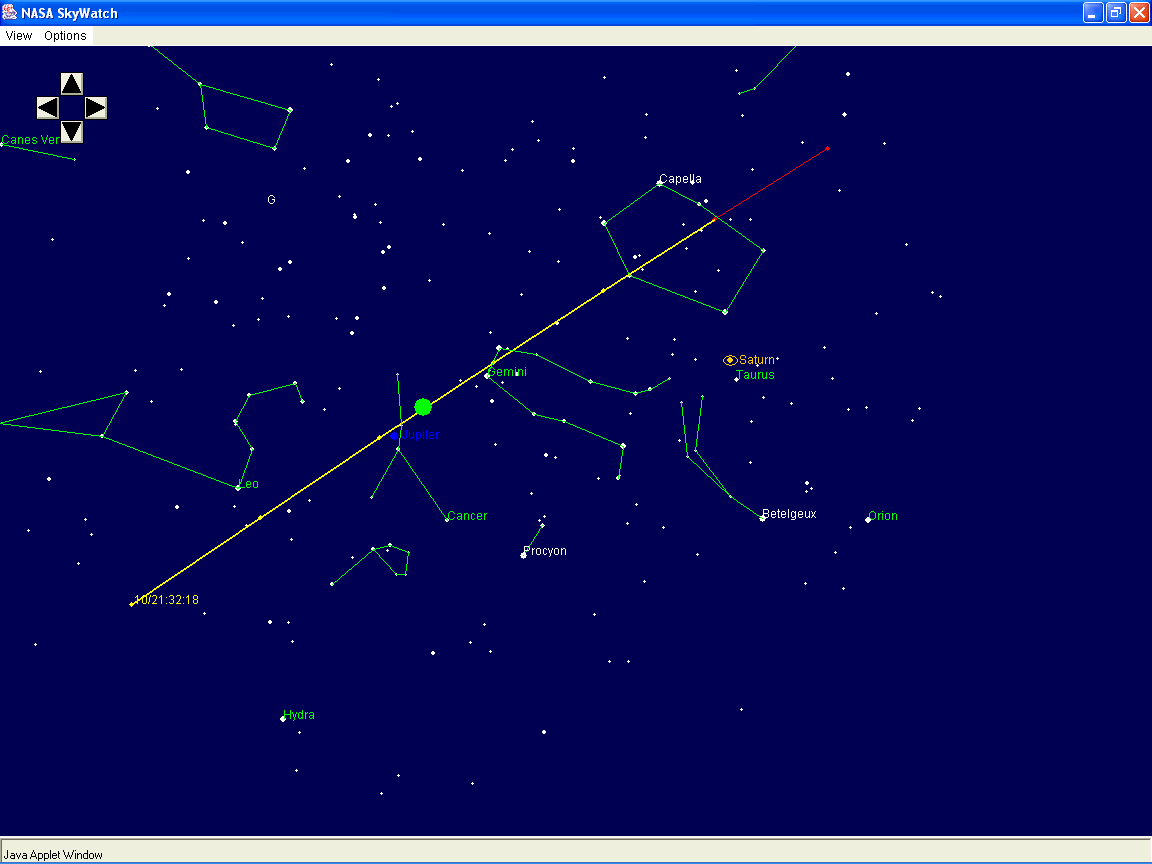Click the Capella star label
1152x864 pixels.
coord(680,179)
